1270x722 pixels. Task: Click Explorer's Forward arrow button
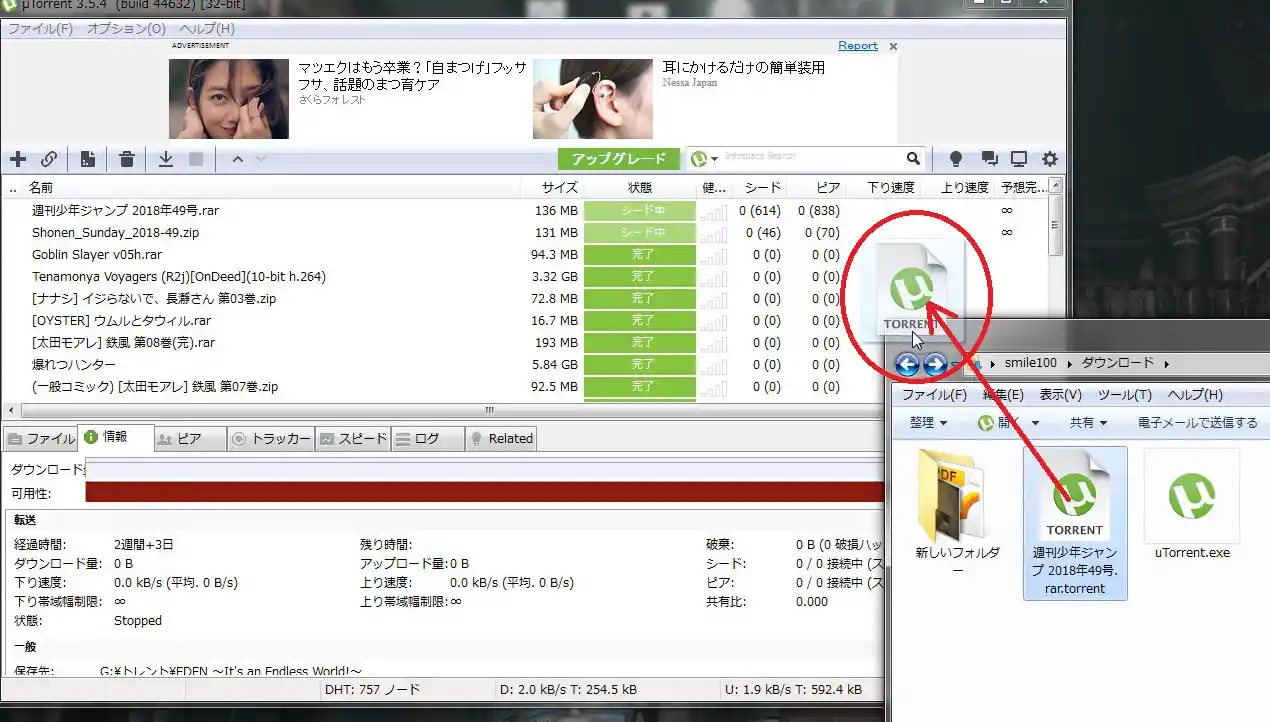point(935,364)
